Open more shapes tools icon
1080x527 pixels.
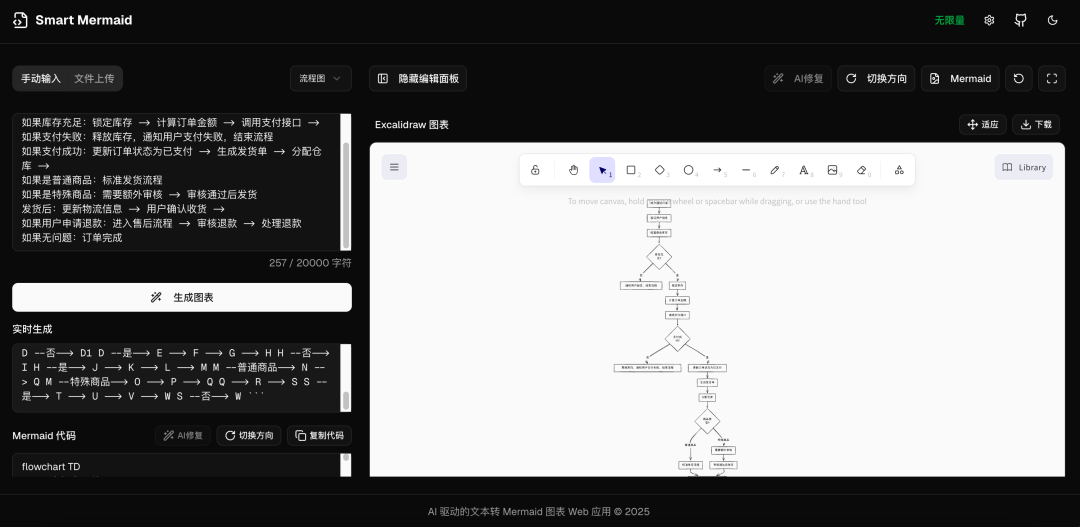click(899, 170)
